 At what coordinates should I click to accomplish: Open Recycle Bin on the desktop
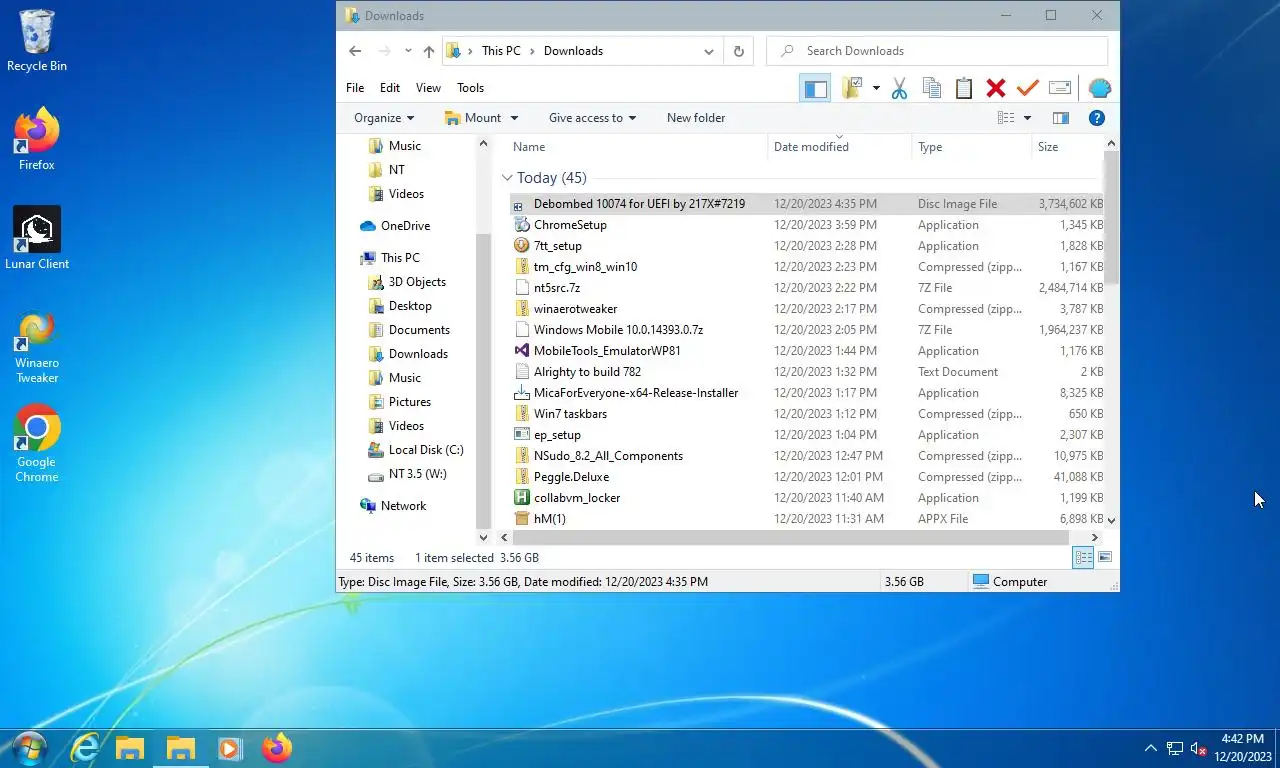click(37, 41)
